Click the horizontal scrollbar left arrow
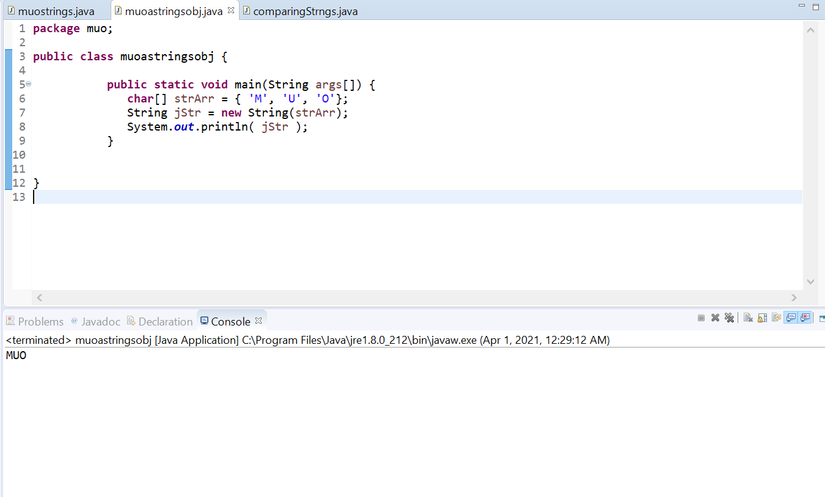 pyautogui.click(x=39, y=298)
